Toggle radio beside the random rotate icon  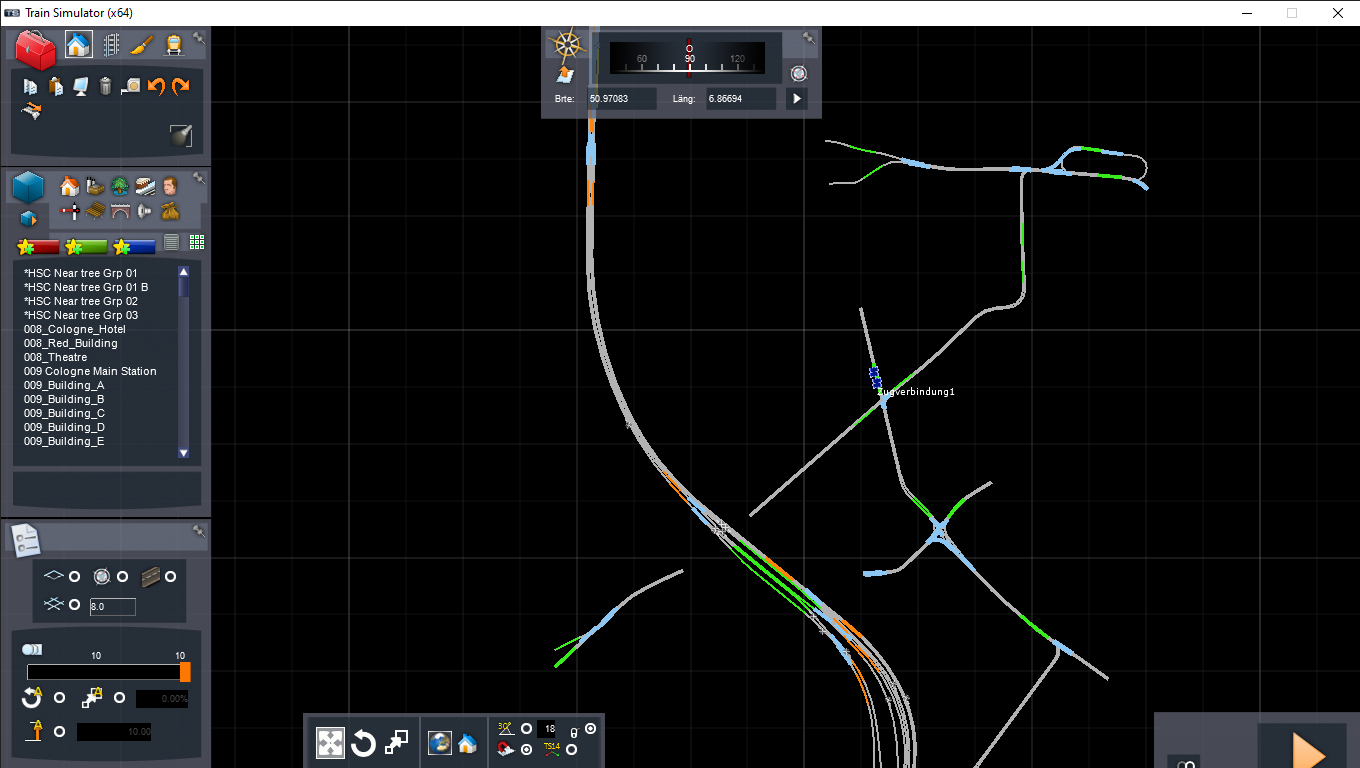coord(59,698)
